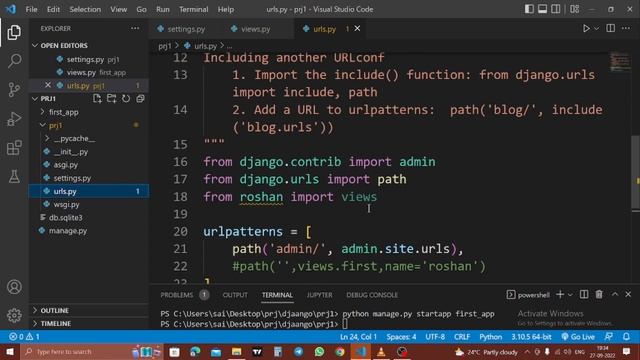Click Ln 24, Col 1 status item

(x=358, y=337)
